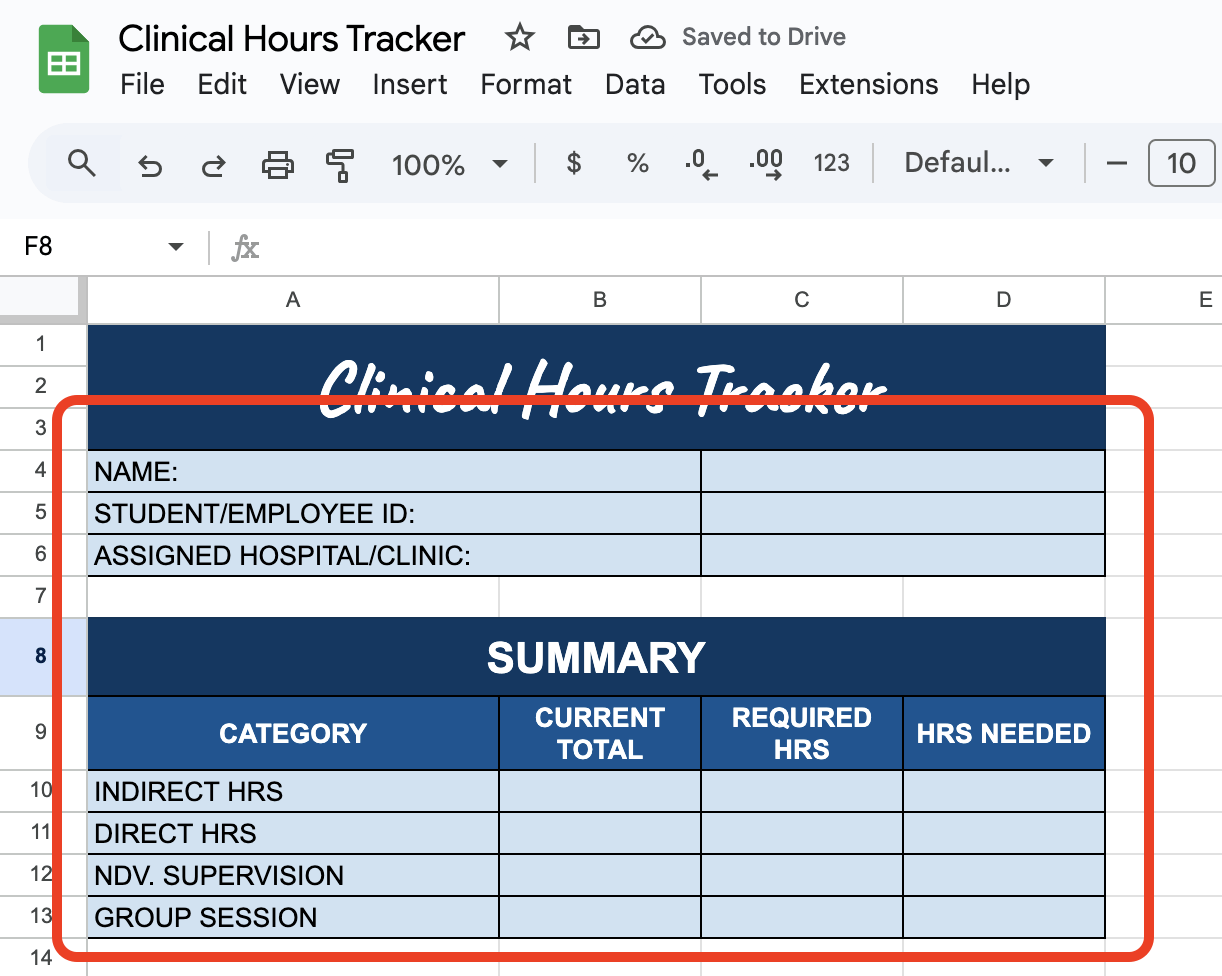The width and height of the screenshot is (1222, 976).
Task: Decrease decimal places
Action: coord(701,163)
